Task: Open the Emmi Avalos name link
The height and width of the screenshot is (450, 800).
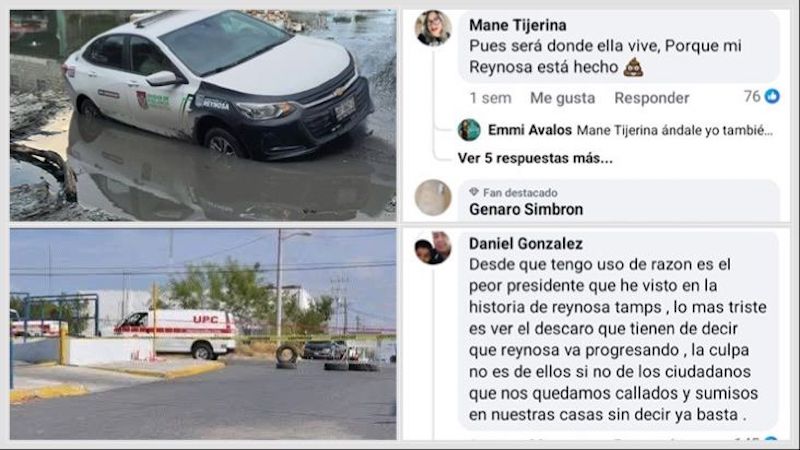Action: (x=530, y=130)
